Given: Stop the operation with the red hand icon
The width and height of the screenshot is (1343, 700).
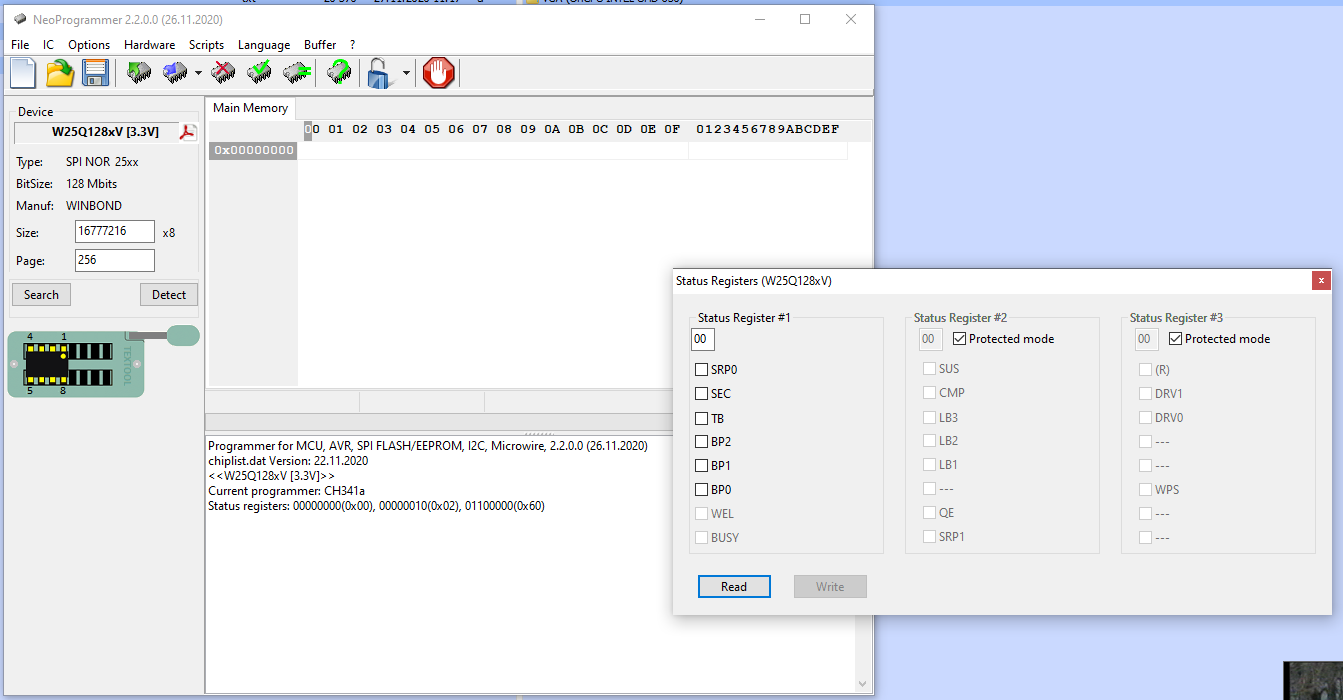Looking at the screenshot, I should 438,73.
